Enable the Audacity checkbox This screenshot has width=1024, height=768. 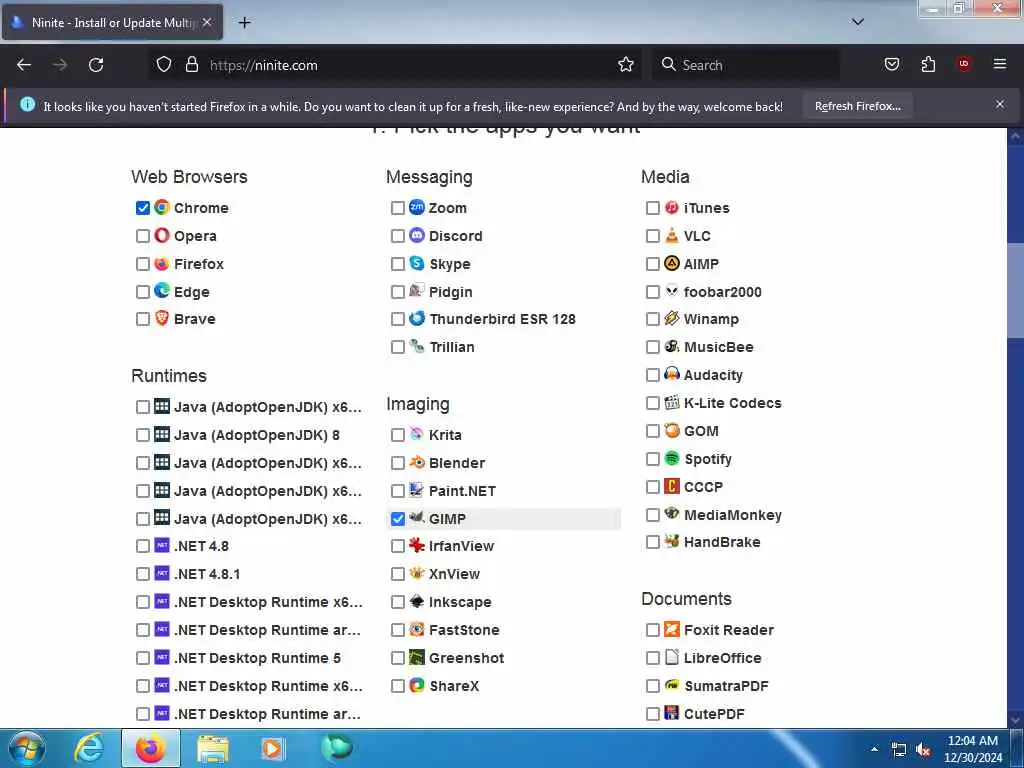pos(652,375)
